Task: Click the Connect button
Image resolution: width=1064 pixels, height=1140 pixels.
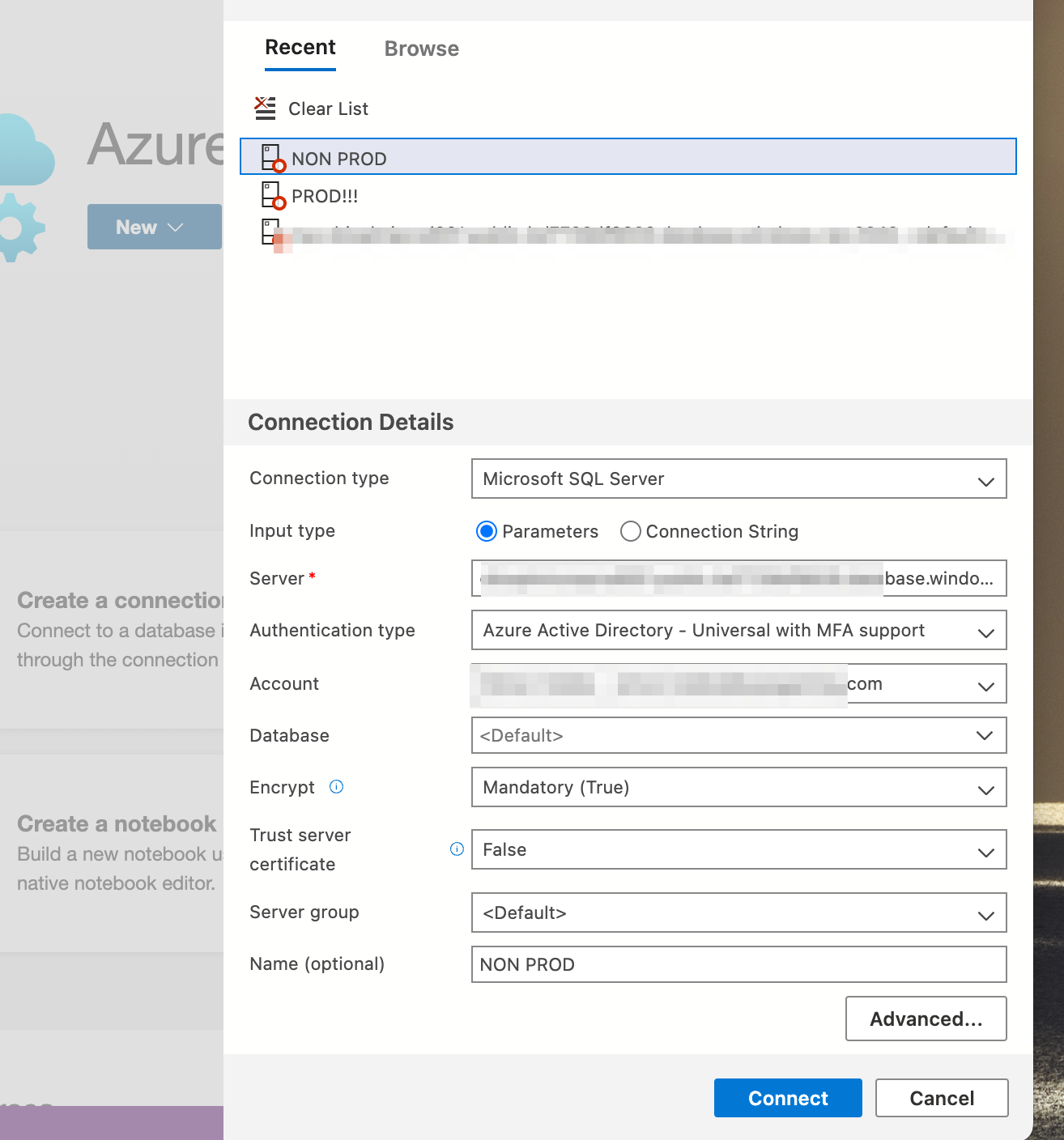Action: click(788, 1098)
